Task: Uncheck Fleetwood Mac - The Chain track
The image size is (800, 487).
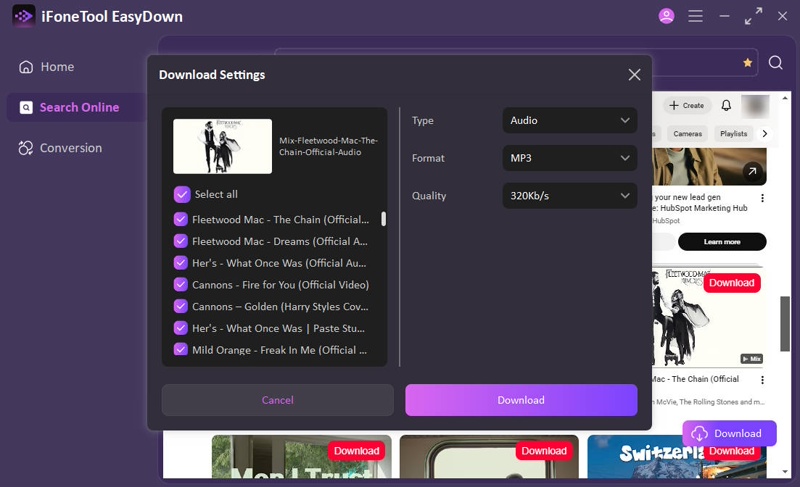Action: point(181,219)
